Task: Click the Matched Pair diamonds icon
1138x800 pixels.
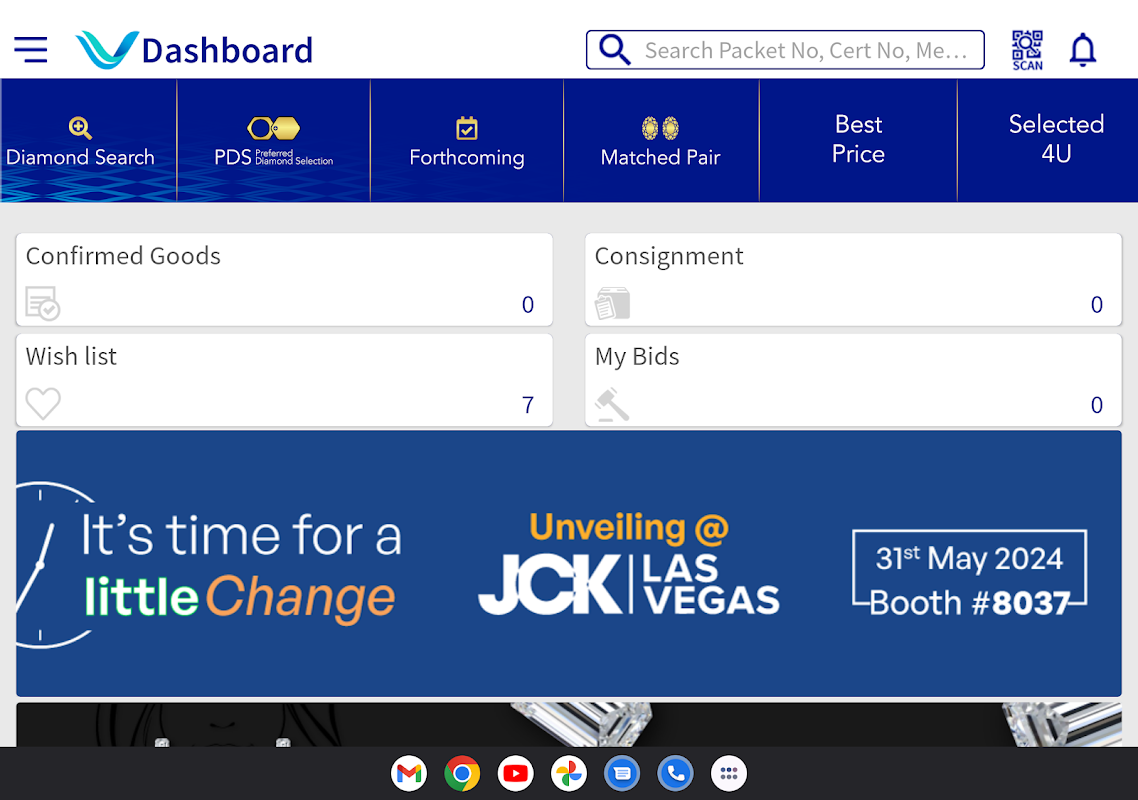Action: click(x=660, y=128)
